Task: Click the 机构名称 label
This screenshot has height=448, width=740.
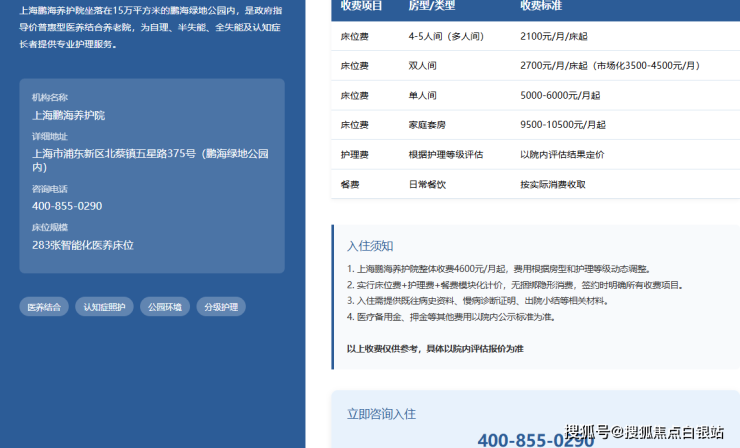Action: pyautogui.click(x=50, y=97)
